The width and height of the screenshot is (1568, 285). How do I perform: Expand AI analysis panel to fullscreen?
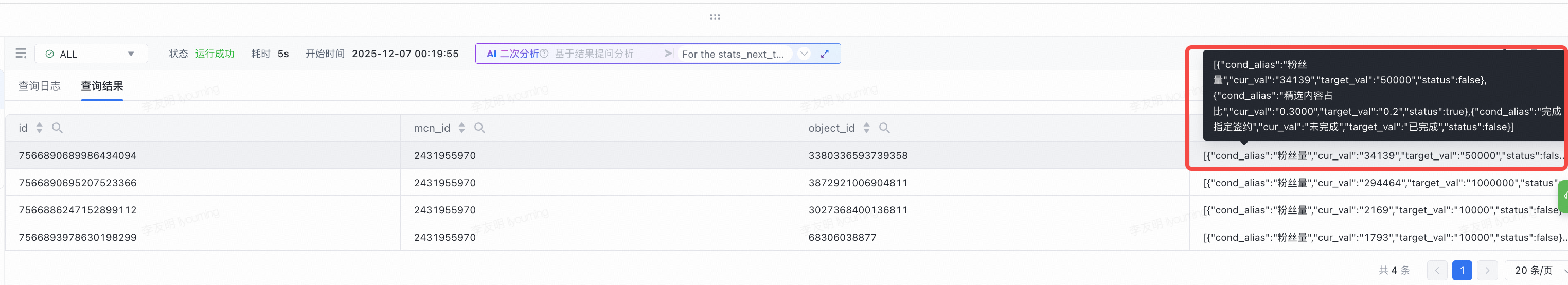[825, 54]
